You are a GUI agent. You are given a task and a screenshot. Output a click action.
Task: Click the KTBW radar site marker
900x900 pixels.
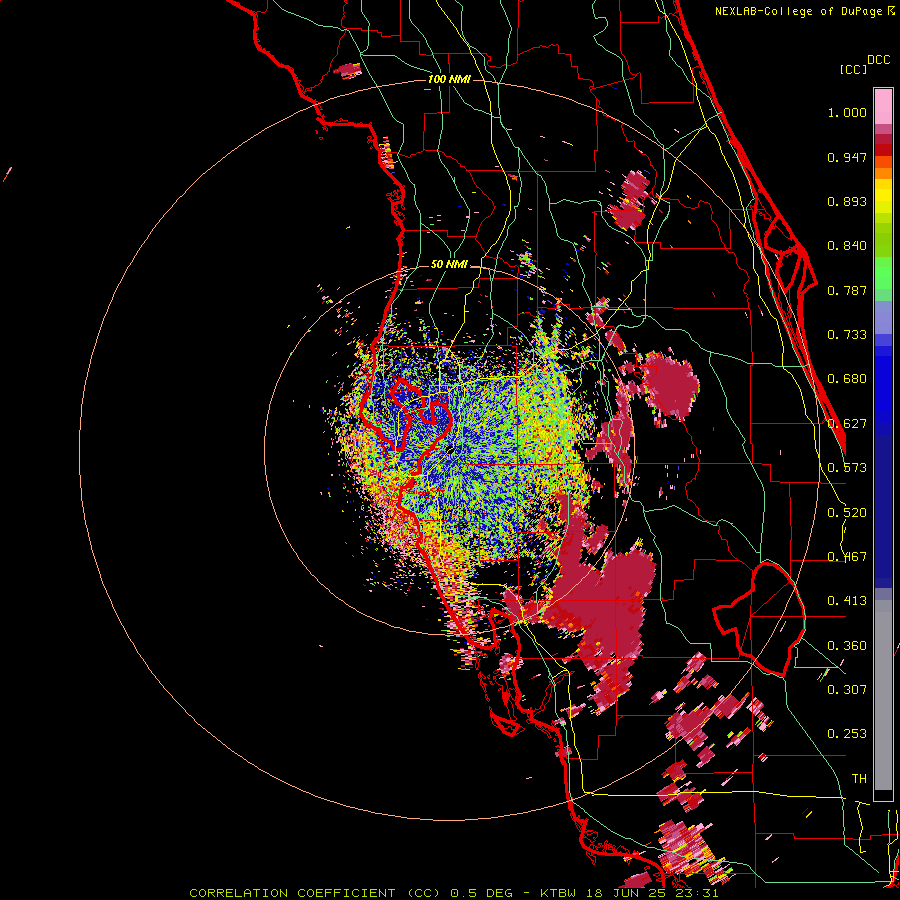(451, 451)
